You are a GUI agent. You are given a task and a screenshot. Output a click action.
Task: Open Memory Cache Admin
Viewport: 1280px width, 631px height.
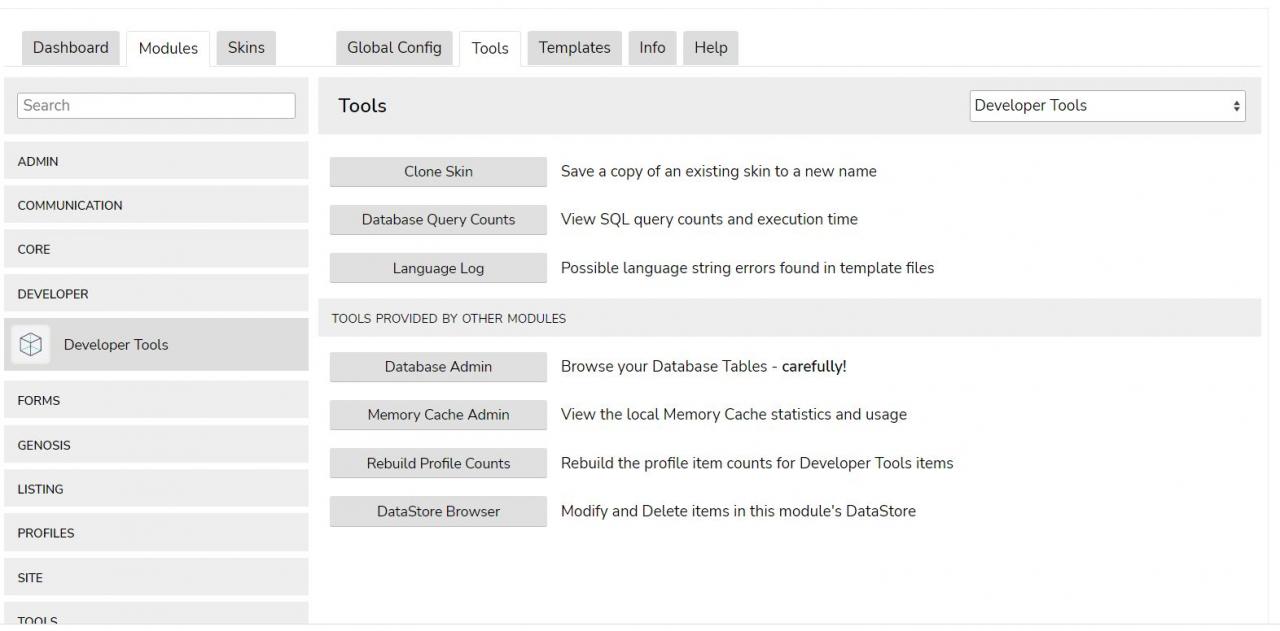[x=438, y=415]
